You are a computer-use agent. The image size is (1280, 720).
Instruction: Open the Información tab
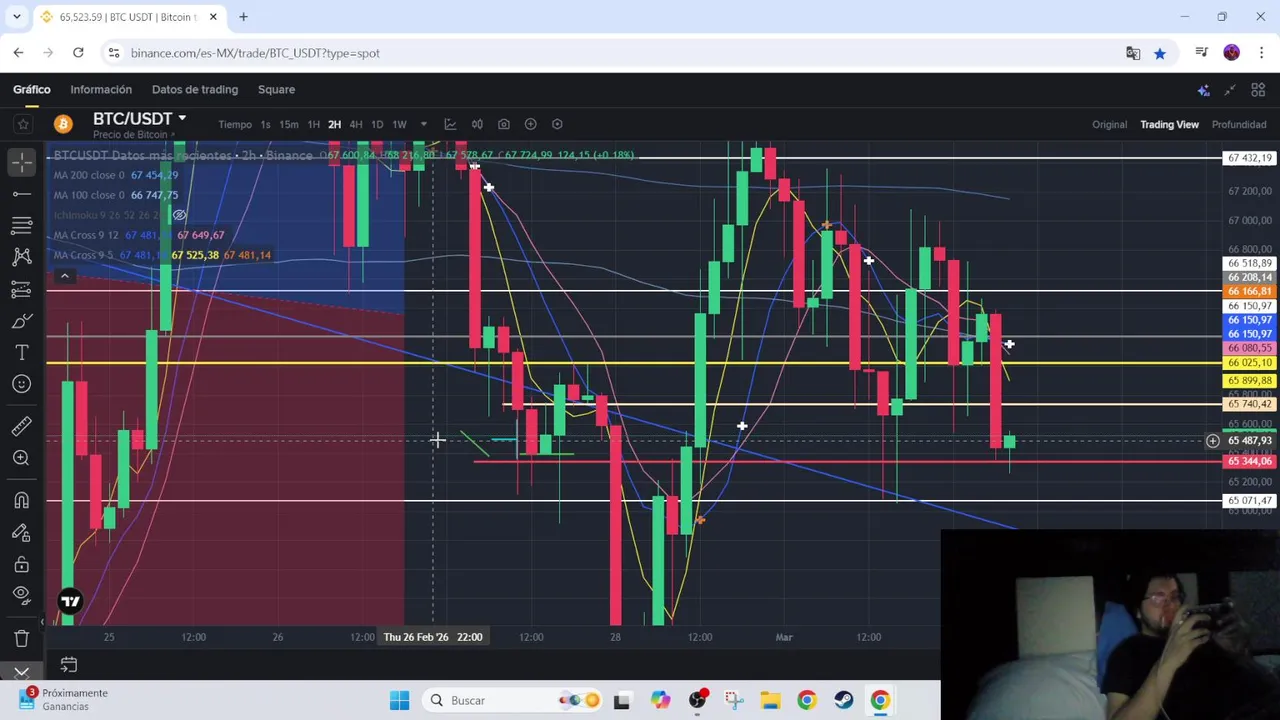101,89
